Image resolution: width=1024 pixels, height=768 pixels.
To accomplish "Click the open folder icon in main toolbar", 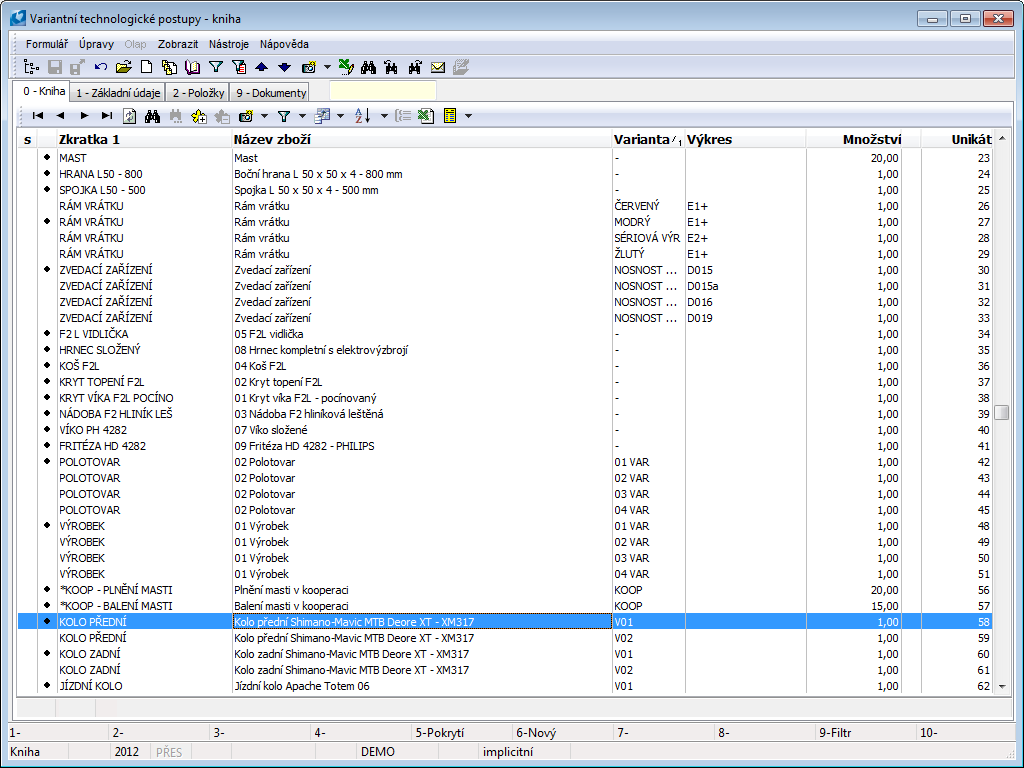I will coord(123,68).
